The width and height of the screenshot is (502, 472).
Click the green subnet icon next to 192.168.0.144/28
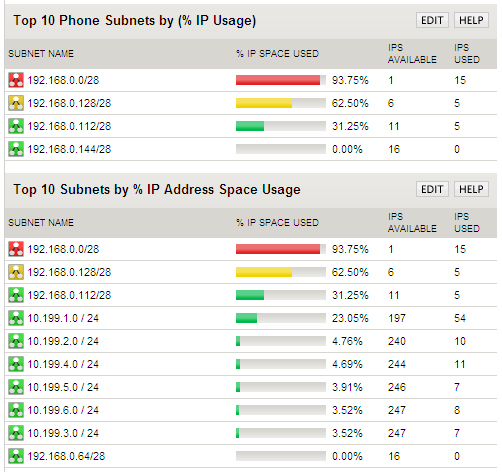click(x=16, y=149)
